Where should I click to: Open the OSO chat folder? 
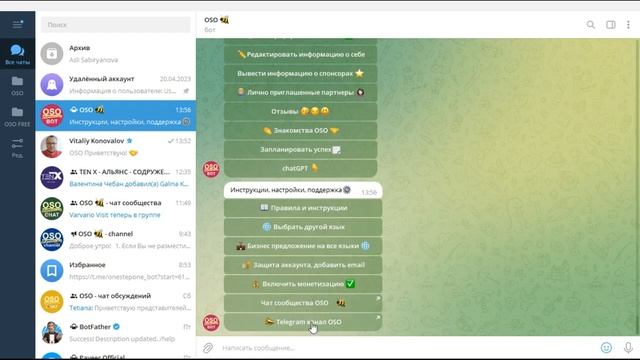tap(17, 85)
